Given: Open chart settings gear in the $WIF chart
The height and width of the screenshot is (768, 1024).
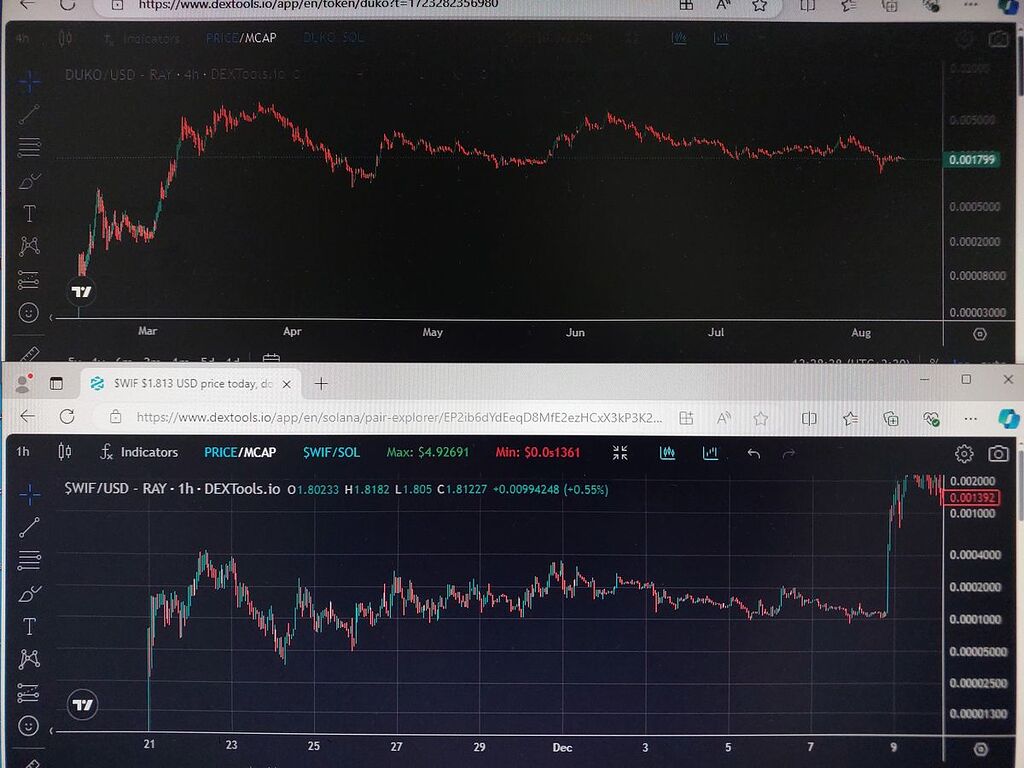Looking at the screenshot, I should click(964, 453).
